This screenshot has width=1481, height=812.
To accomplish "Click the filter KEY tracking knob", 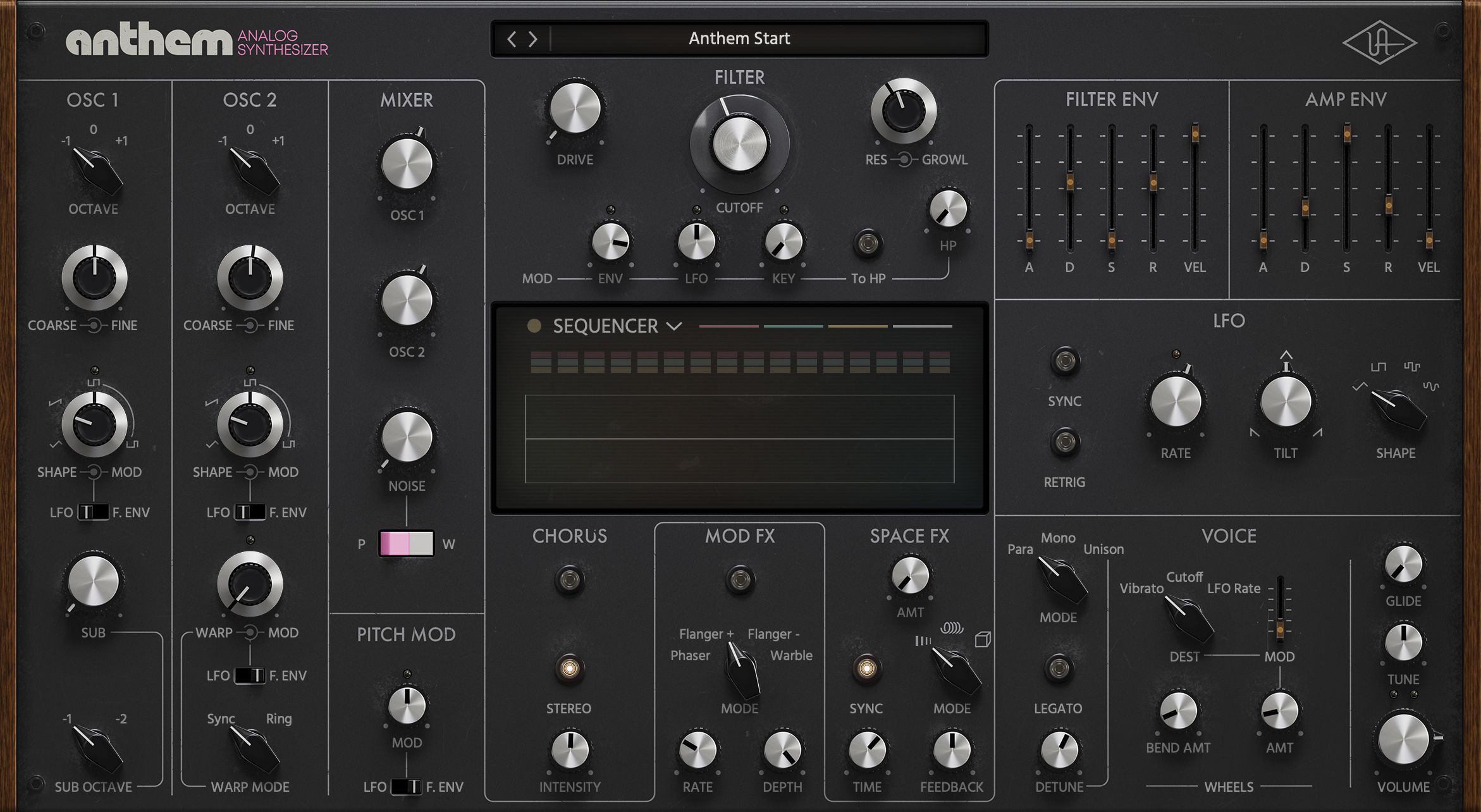I will click(x=784, y=242).
